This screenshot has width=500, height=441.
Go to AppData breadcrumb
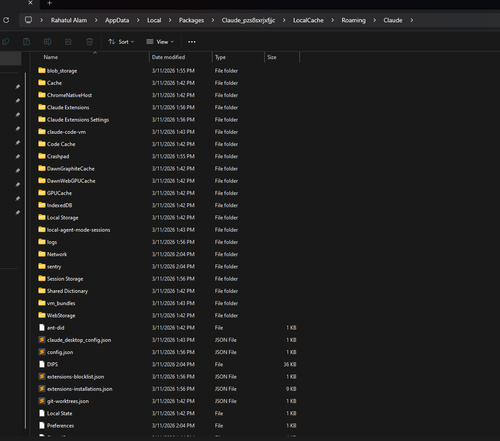click(117, 20)
